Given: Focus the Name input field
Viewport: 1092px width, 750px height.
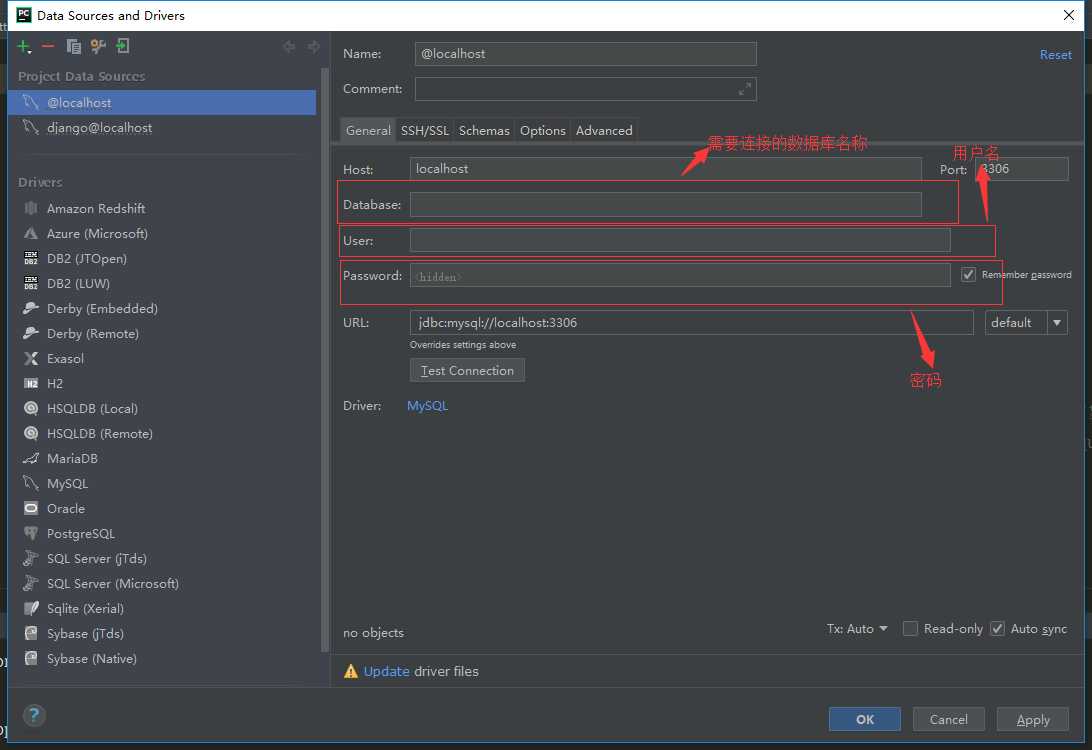Looking at the screenshot, I should 586,54.
